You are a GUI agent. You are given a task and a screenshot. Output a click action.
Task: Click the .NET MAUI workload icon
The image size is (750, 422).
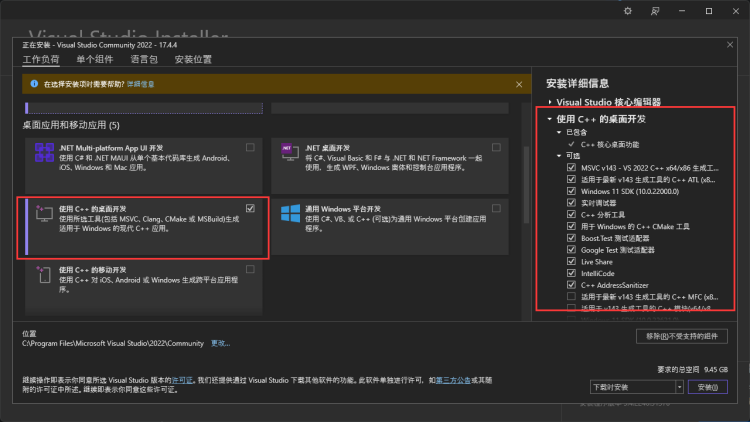click(x=44, y=153)
